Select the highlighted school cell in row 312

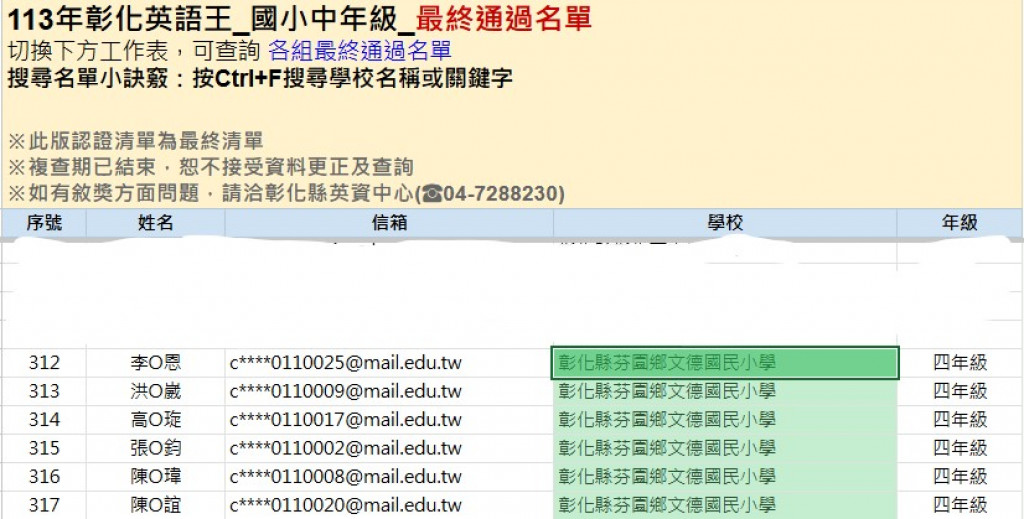tap(725, 363)
